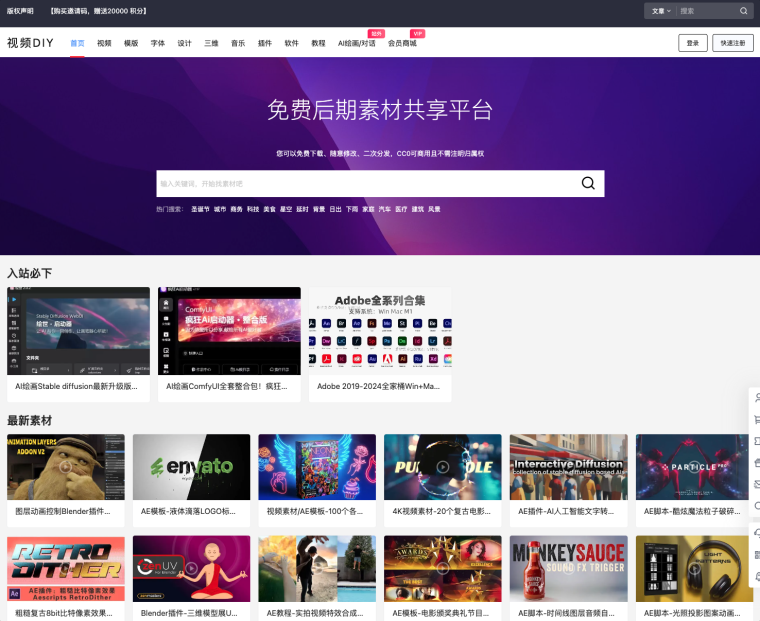Click the 快速注册 button
This screenshot has height=621, width=760.
pos(732,43)
